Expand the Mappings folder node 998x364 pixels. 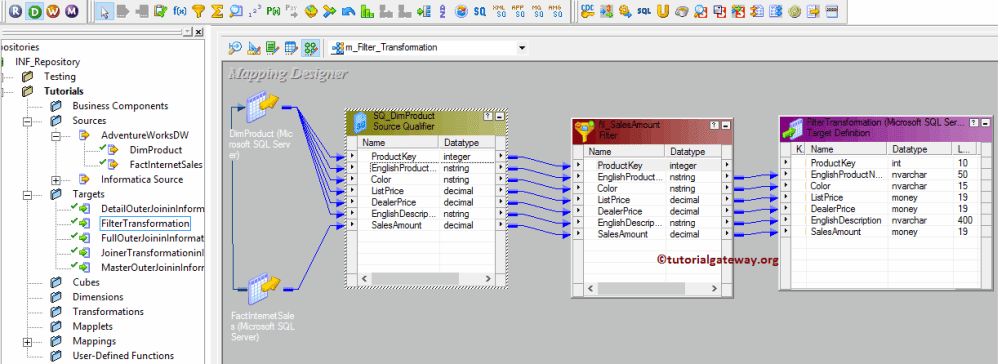click(x=27, y=341)
